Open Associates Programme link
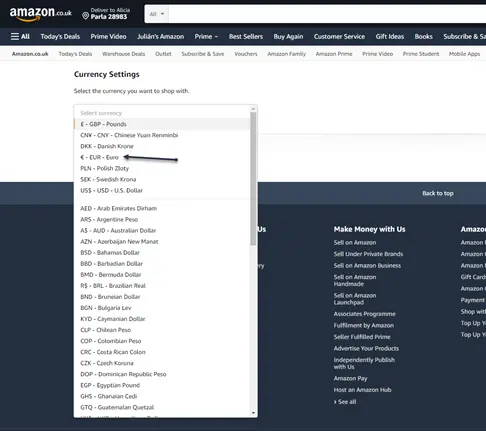 (x=364, y=314)
